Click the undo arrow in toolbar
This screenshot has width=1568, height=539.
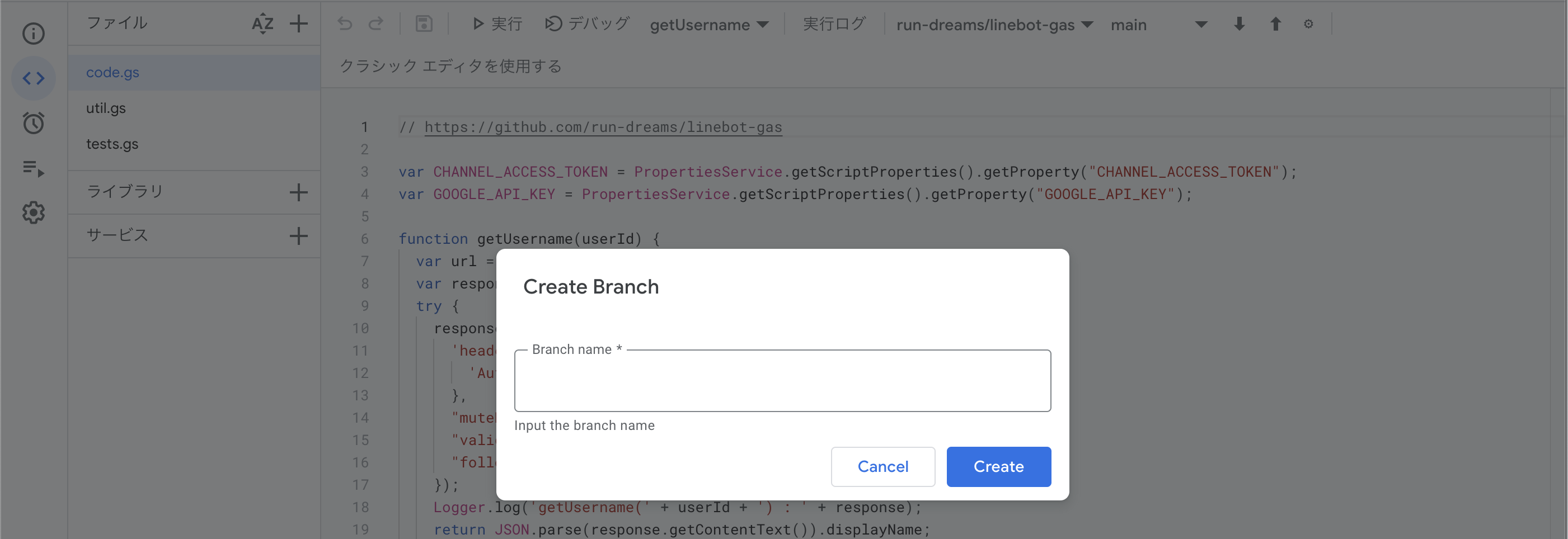[x=345, y=23]
